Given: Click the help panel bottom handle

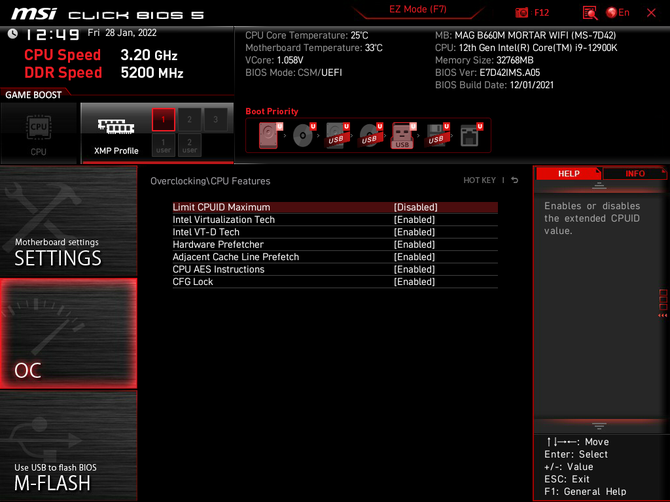Looking at the screenshot, I should 599,426.
